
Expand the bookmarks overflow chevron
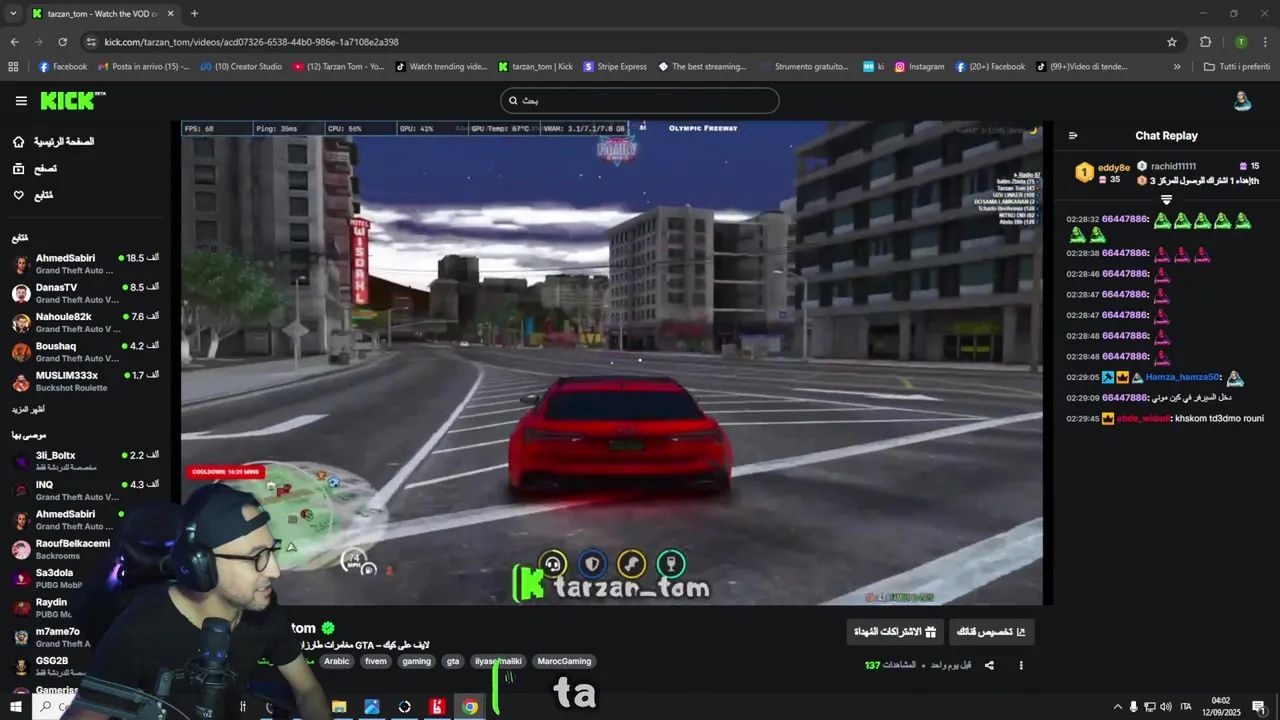click(x=1177, y=67)
